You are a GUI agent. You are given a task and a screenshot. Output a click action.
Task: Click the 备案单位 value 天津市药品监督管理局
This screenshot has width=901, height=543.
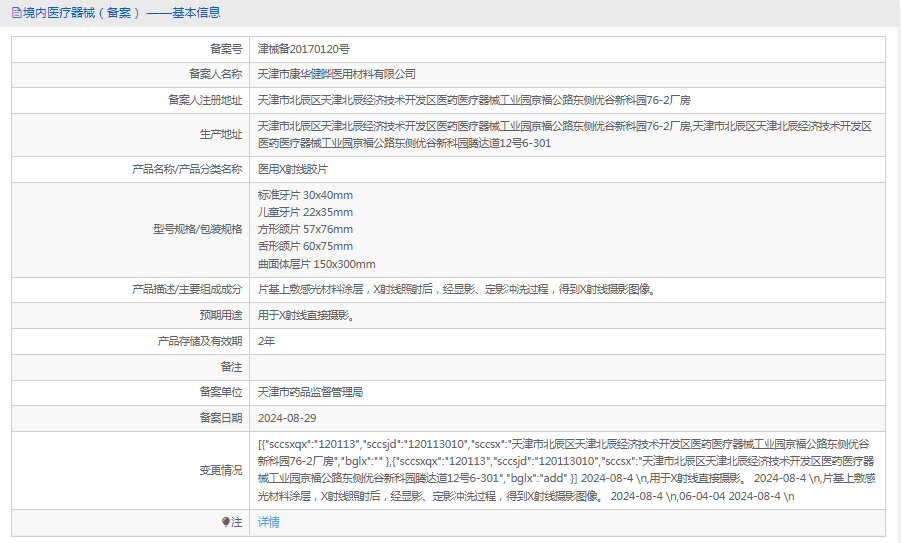(x=310, y=392)
